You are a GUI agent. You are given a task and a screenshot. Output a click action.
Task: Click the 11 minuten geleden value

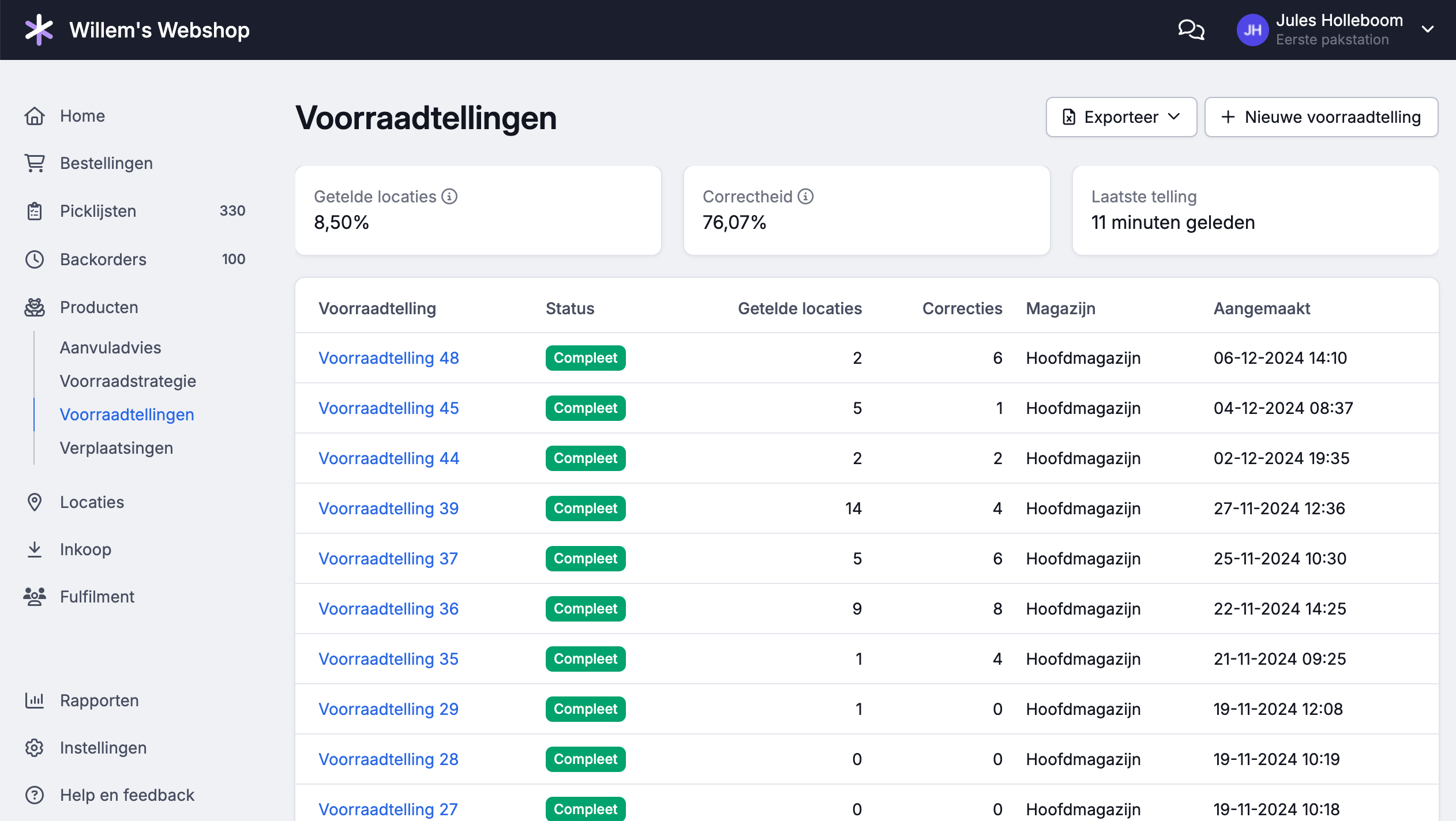[x=1173, y=223]
